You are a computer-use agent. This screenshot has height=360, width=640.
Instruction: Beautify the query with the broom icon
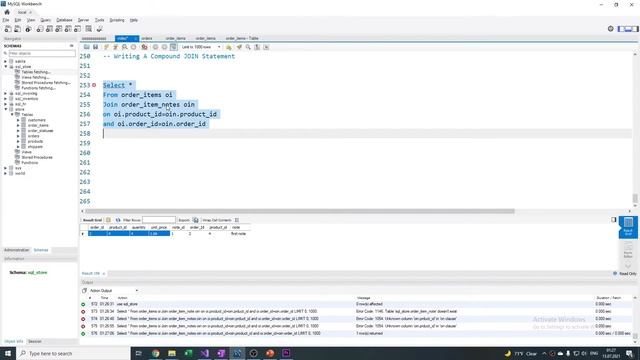[239, 47]
